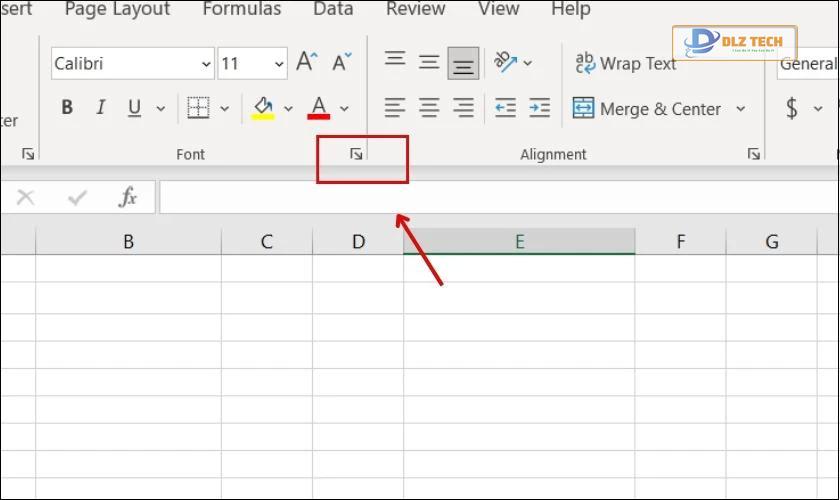Select column C header
Viewport: 840px width, 500px height.
pos(267,242)
